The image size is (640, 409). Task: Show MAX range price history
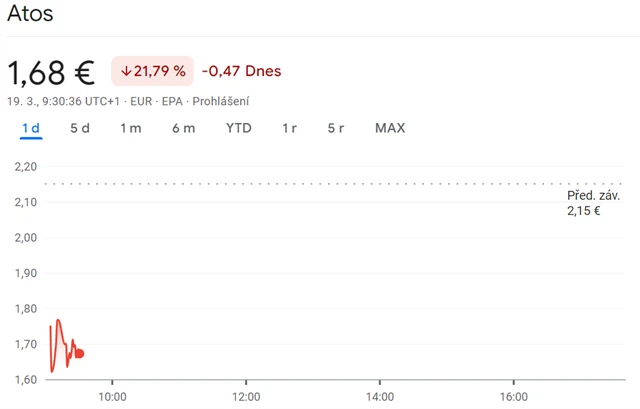[x=390, y=128]
